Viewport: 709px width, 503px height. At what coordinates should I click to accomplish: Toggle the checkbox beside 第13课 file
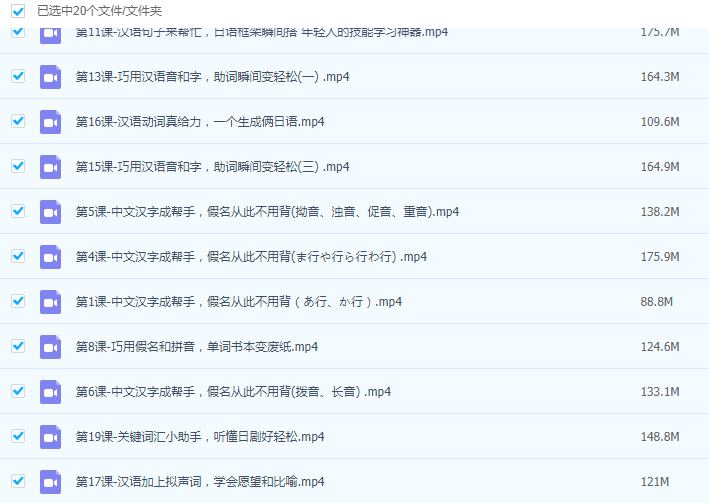tap(18, 76)
